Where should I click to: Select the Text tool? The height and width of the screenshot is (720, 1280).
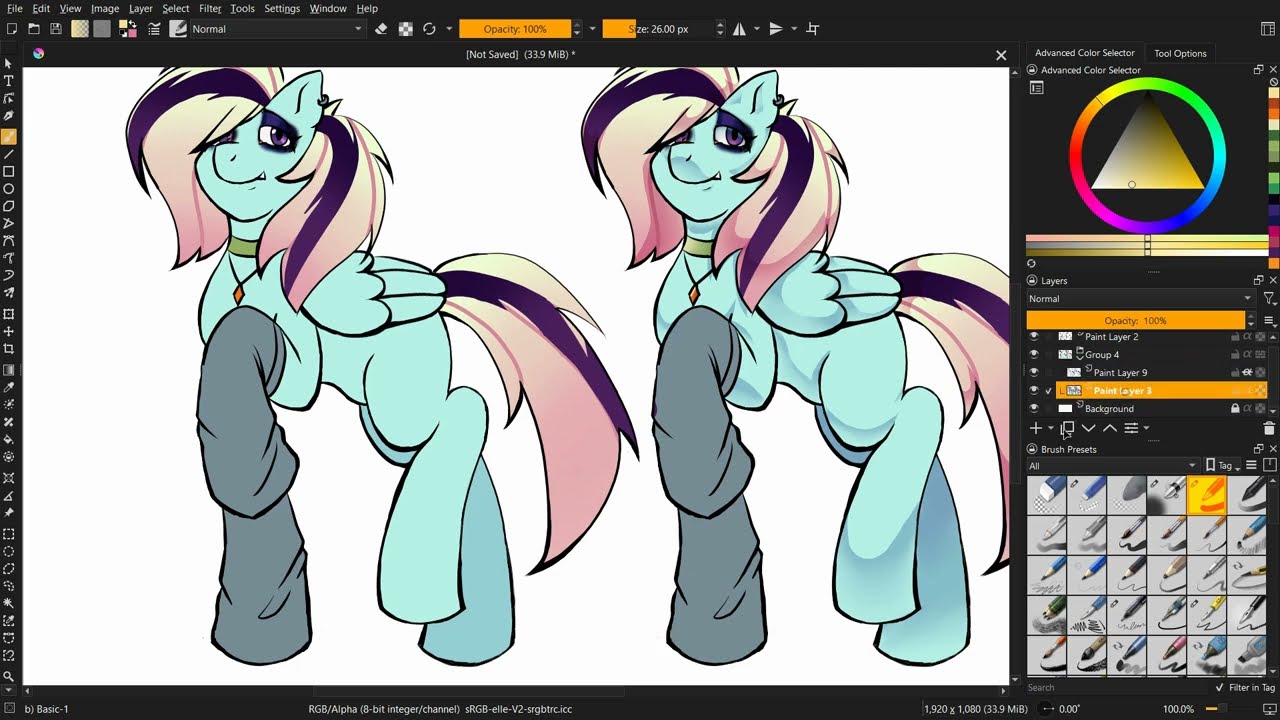[x=9, y=81]
